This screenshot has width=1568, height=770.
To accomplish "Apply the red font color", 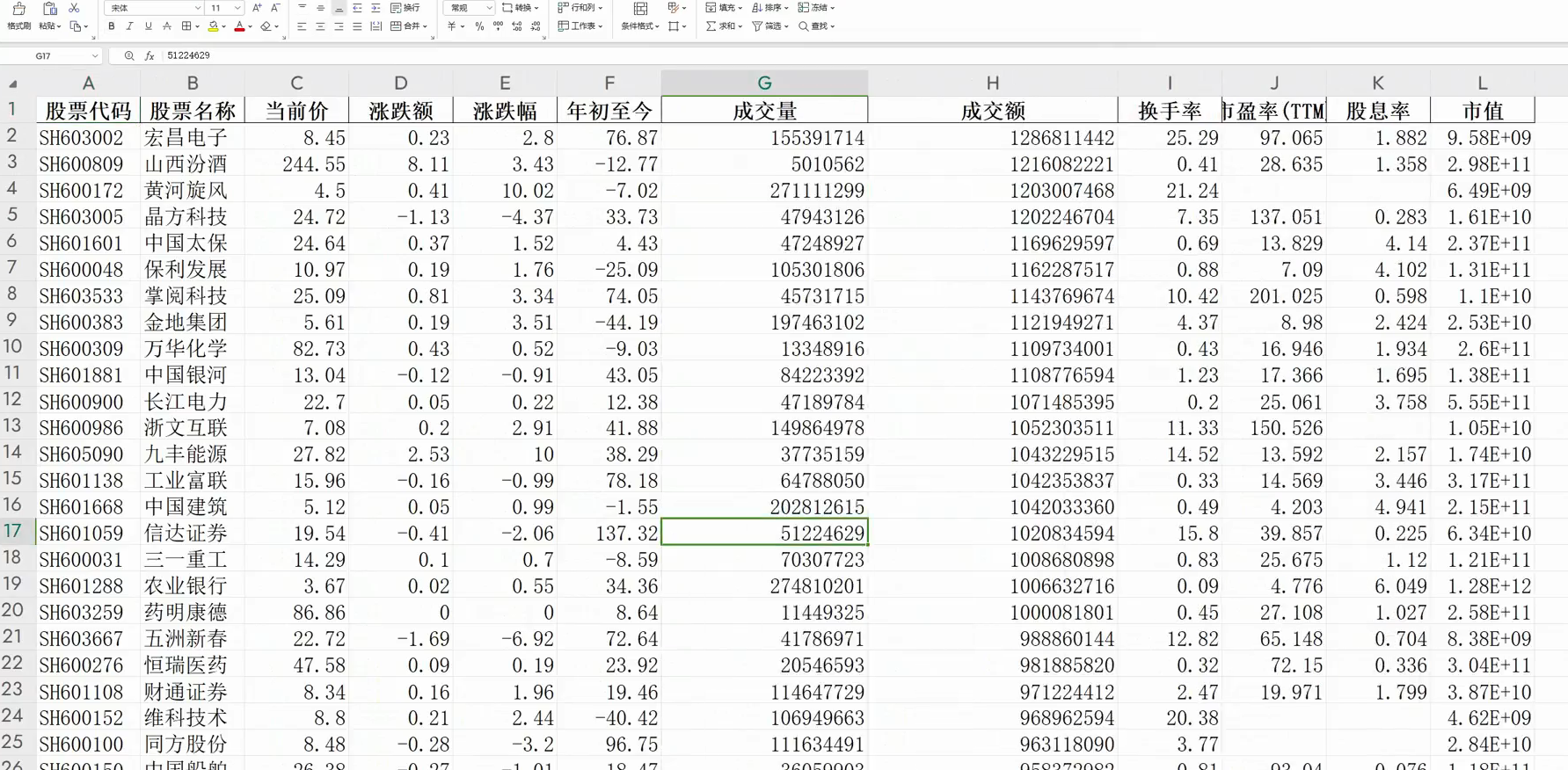I will (239, 26).
